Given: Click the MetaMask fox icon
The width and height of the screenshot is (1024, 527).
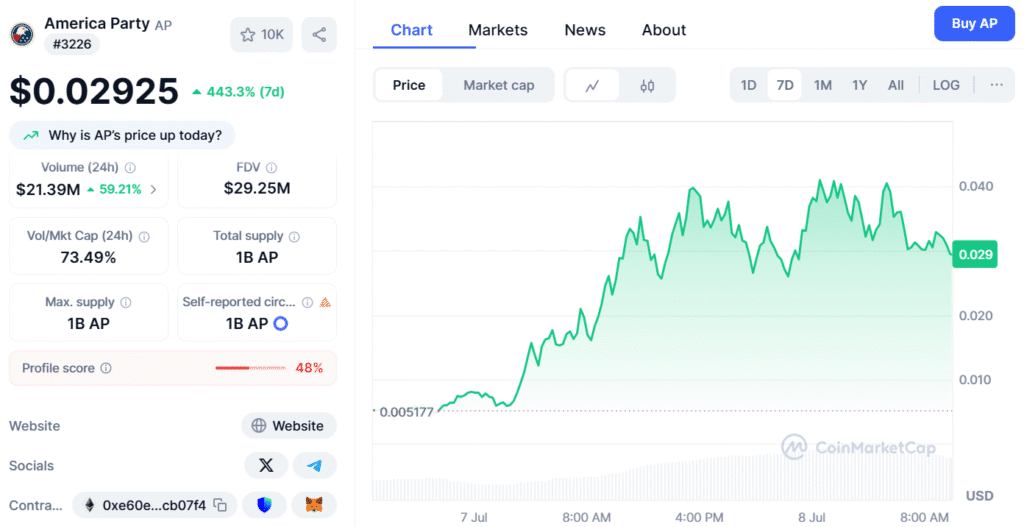Looking at the screenshot, I should click(315, 505).
